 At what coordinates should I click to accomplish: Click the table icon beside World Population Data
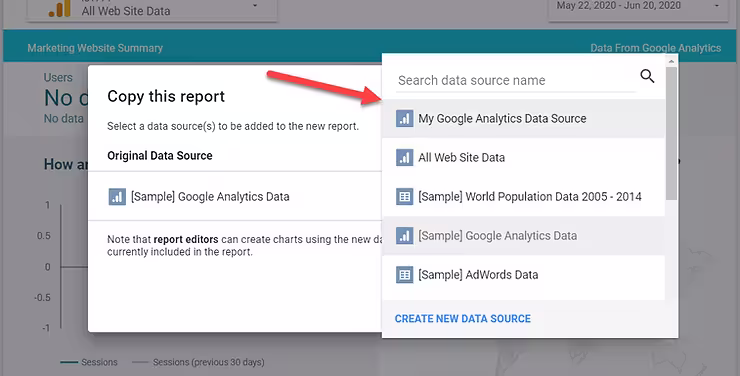pos(404,197)
